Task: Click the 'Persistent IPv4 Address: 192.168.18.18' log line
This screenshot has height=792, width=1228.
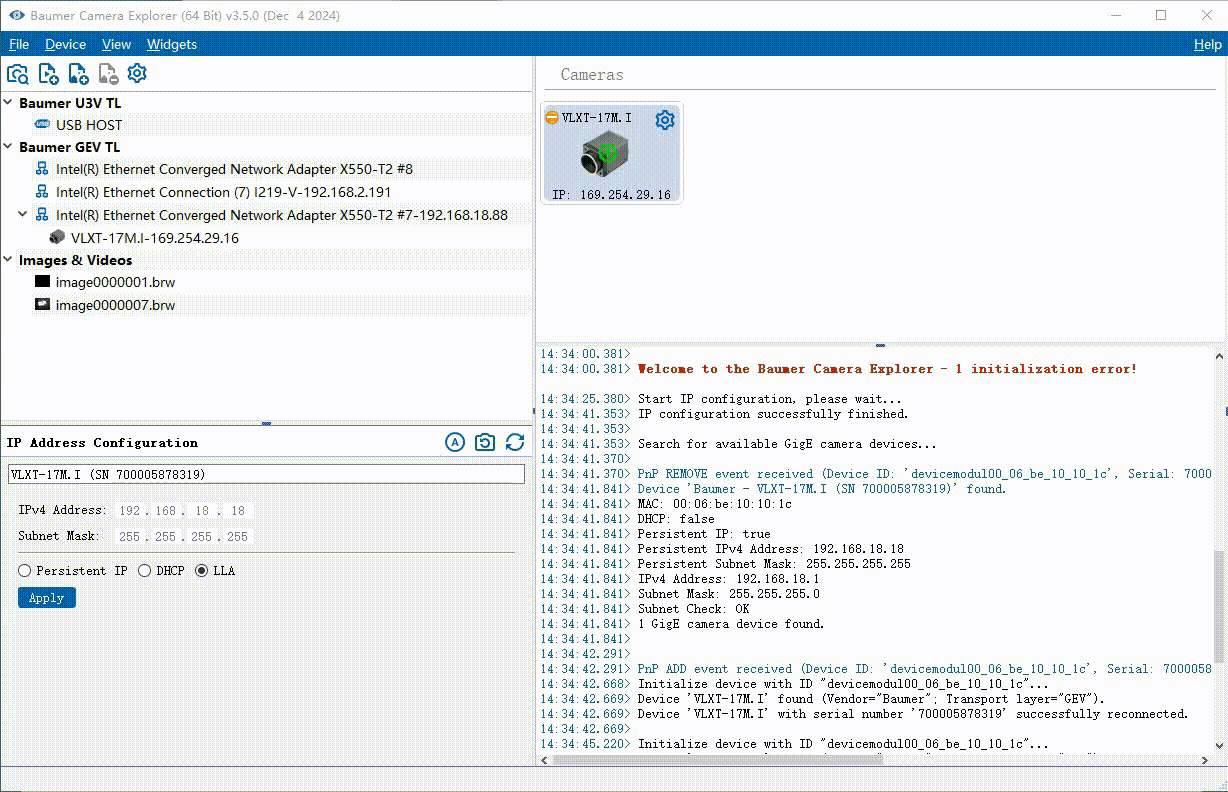Action: click(x=770, y=549)
